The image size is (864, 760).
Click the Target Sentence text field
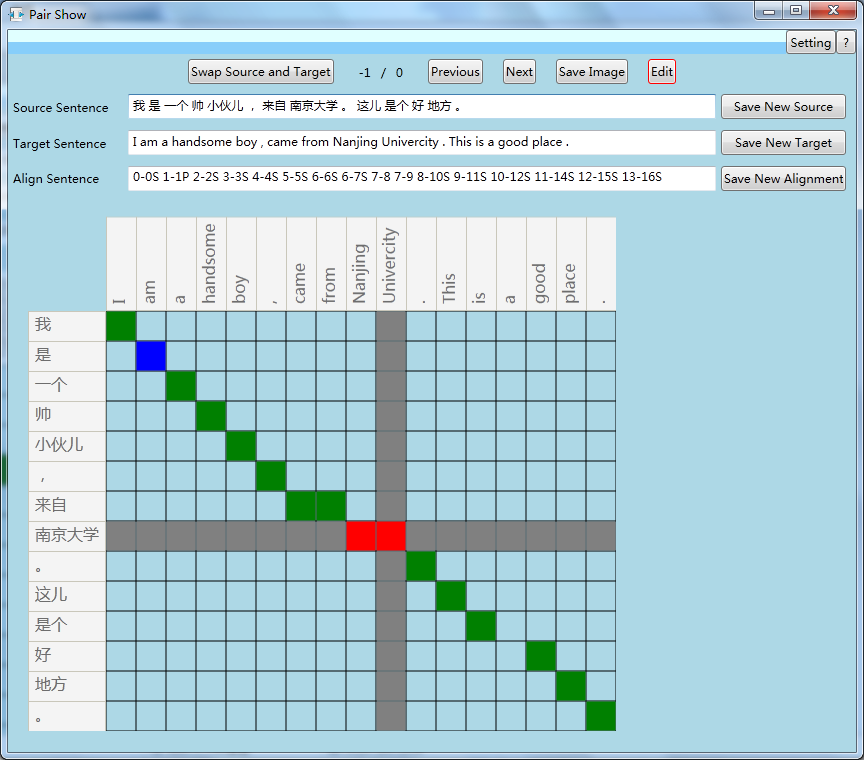coord(421,143)
